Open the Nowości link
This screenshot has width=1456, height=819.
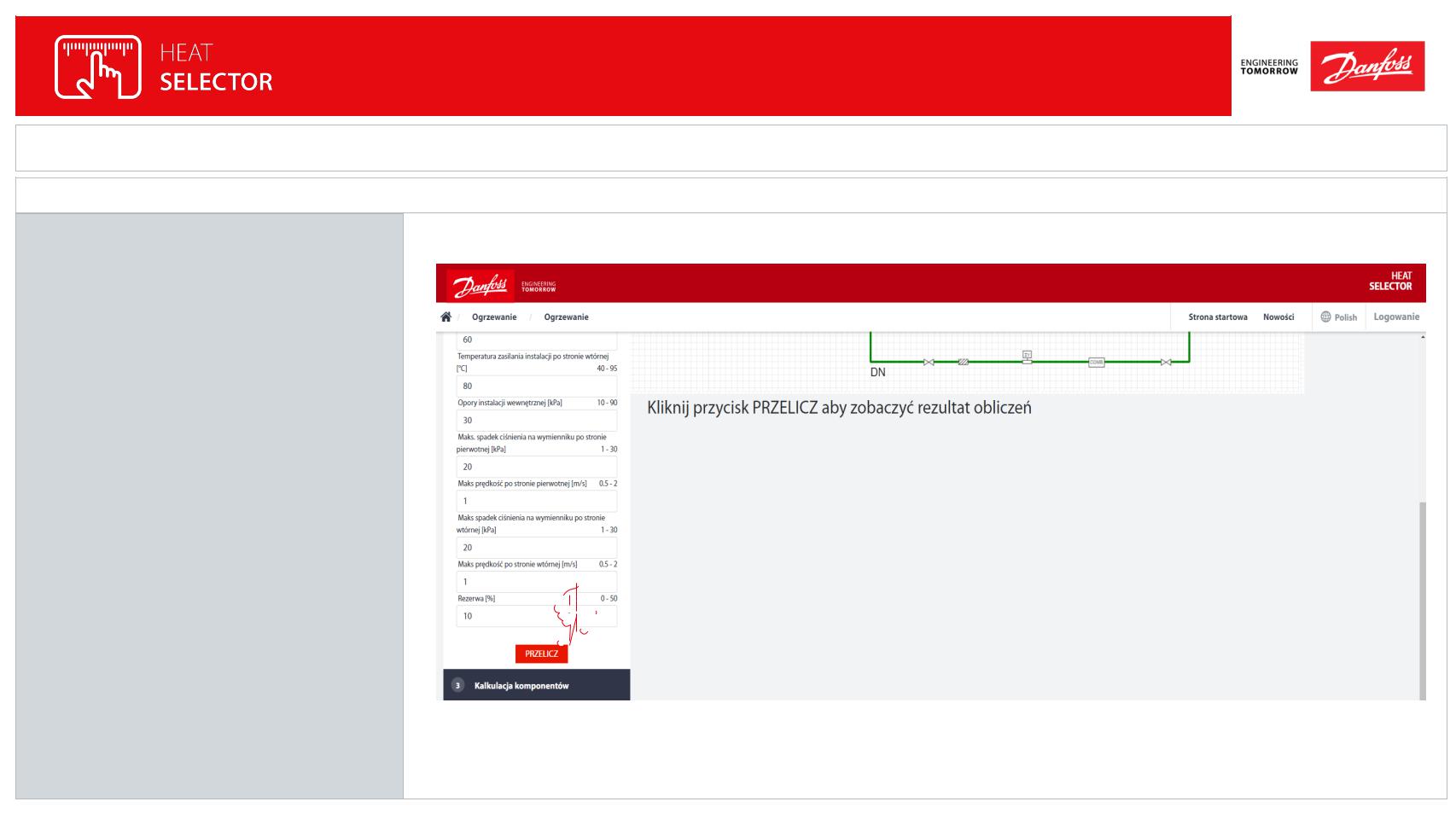(x=1278, y=317)
